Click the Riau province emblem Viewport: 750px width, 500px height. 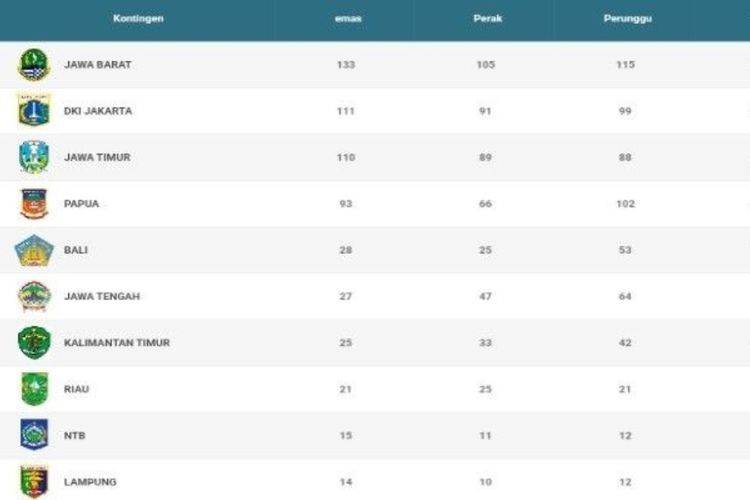[x=34, y=389]
